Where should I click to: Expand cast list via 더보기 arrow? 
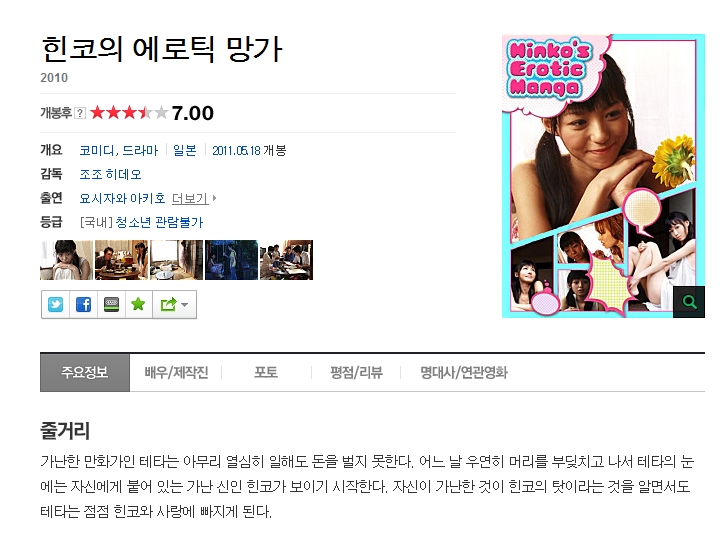pos(194,199)
